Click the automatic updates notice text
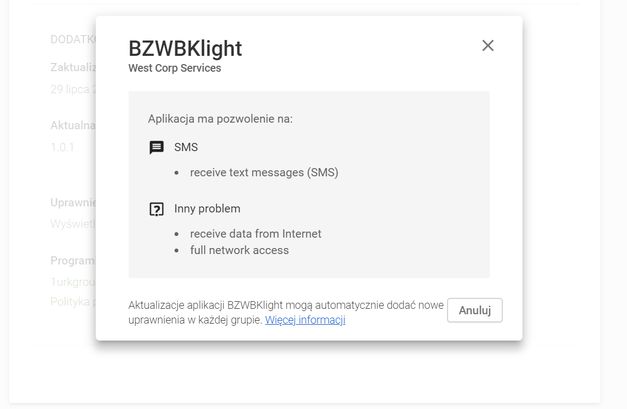The image size is (627, 409). pos(286,312)
